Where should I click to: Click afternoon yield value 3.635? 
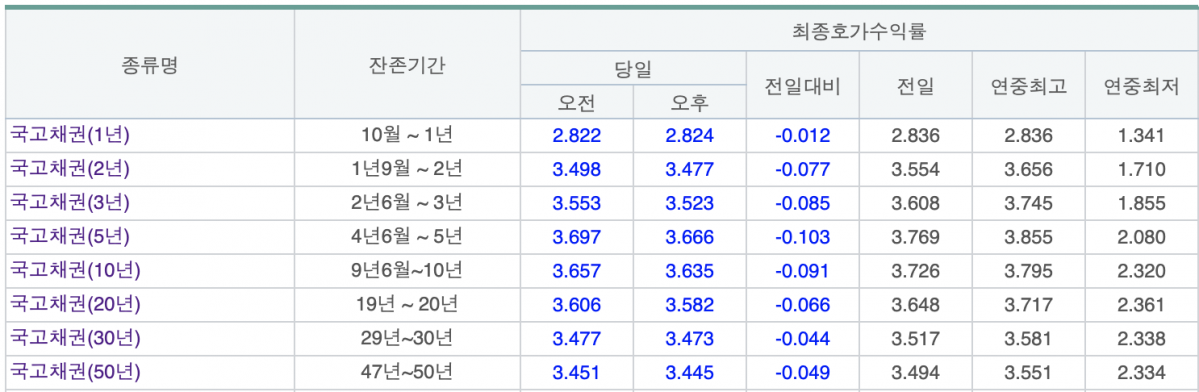point(690,271)
